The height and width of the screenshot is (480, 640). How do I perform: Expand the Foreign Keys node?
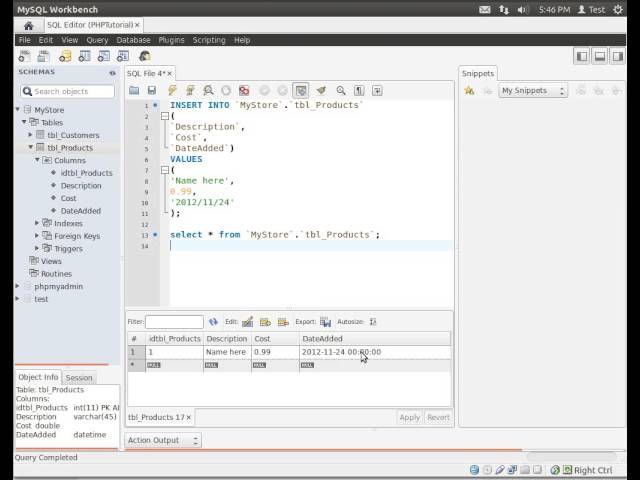(x=37, y=236)
